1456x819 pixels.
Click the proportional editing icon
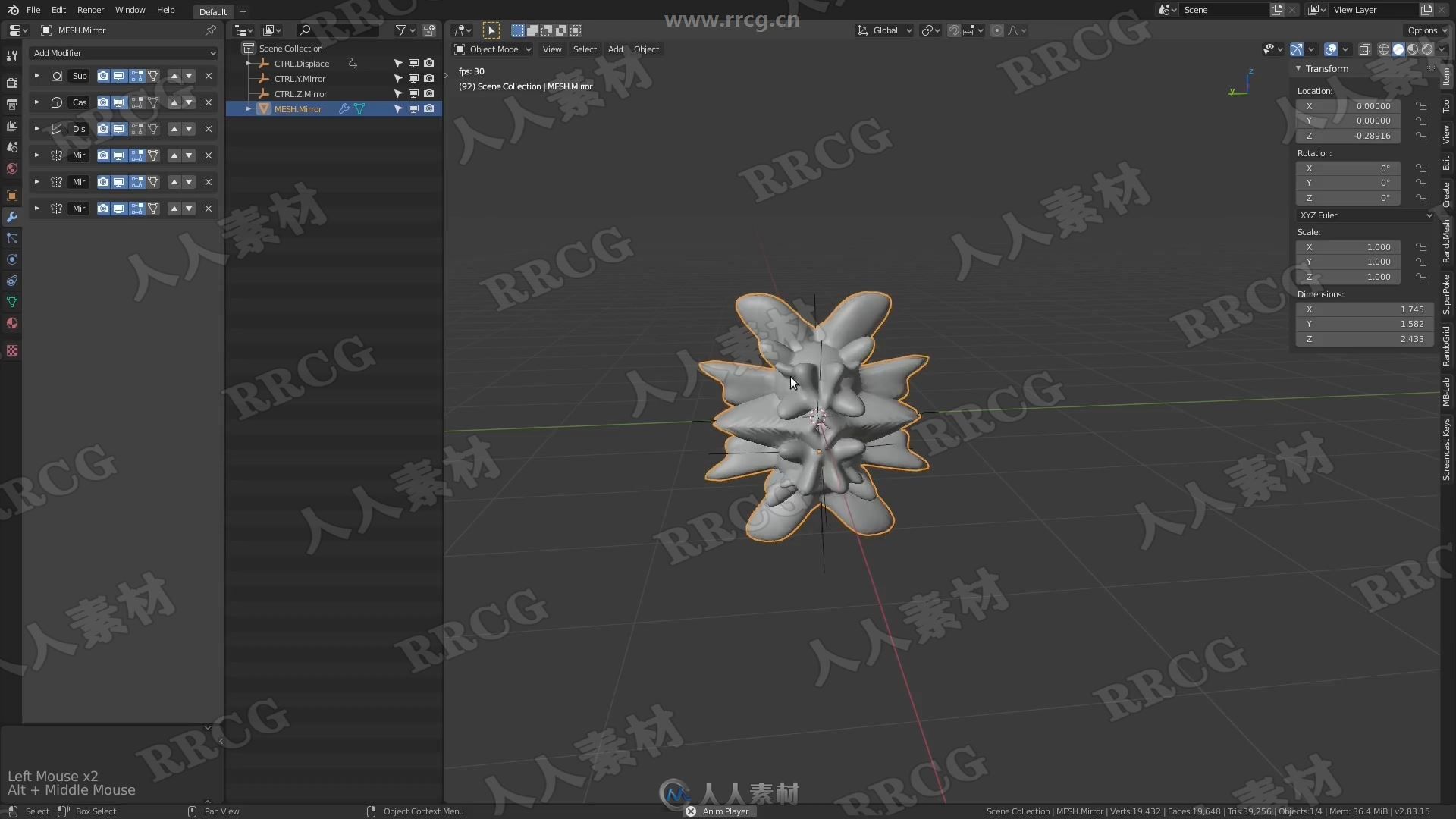[998, 30]
